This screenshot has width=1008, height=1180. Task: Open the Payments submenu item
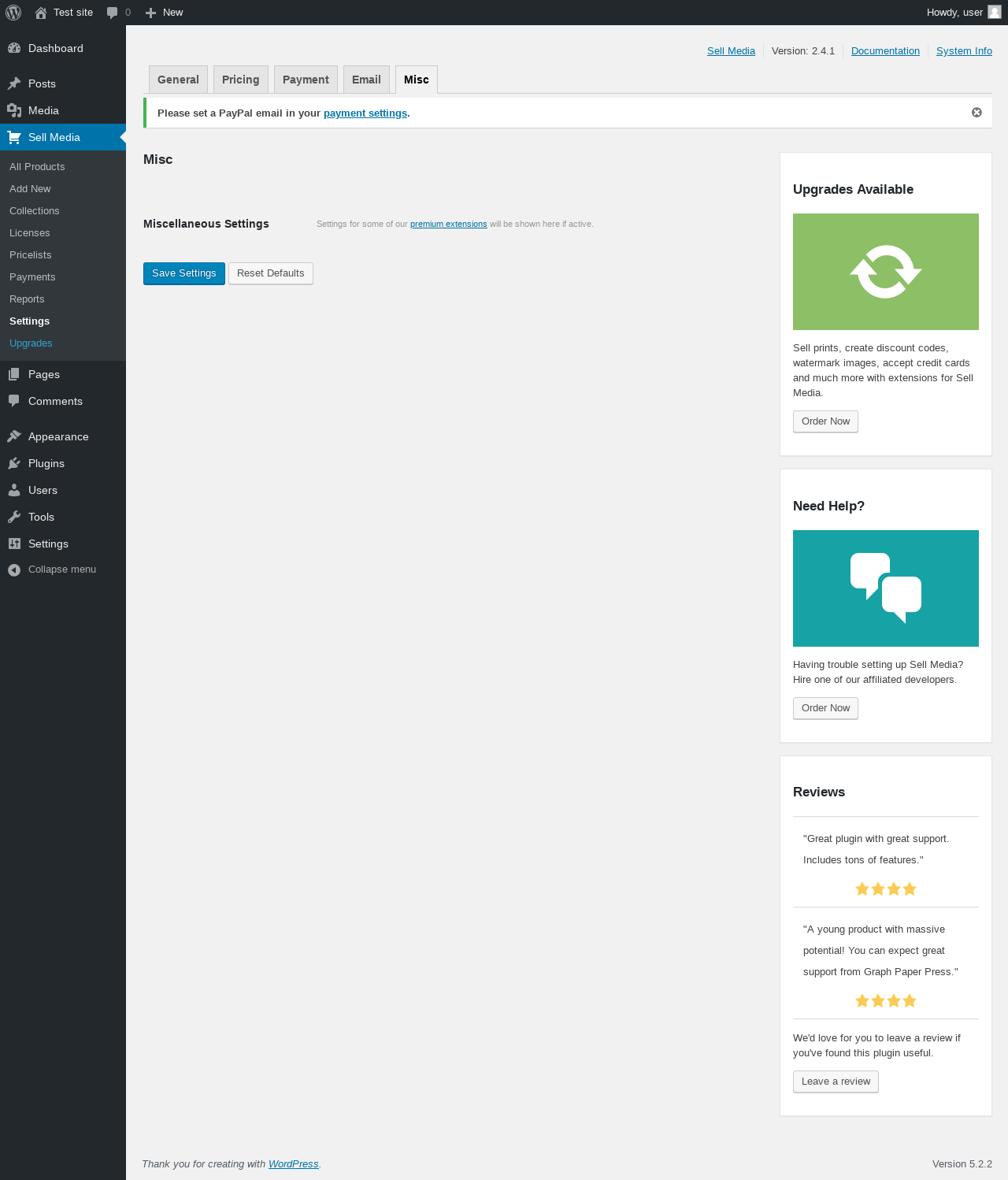pyautogui.click(x=32, y=277)
